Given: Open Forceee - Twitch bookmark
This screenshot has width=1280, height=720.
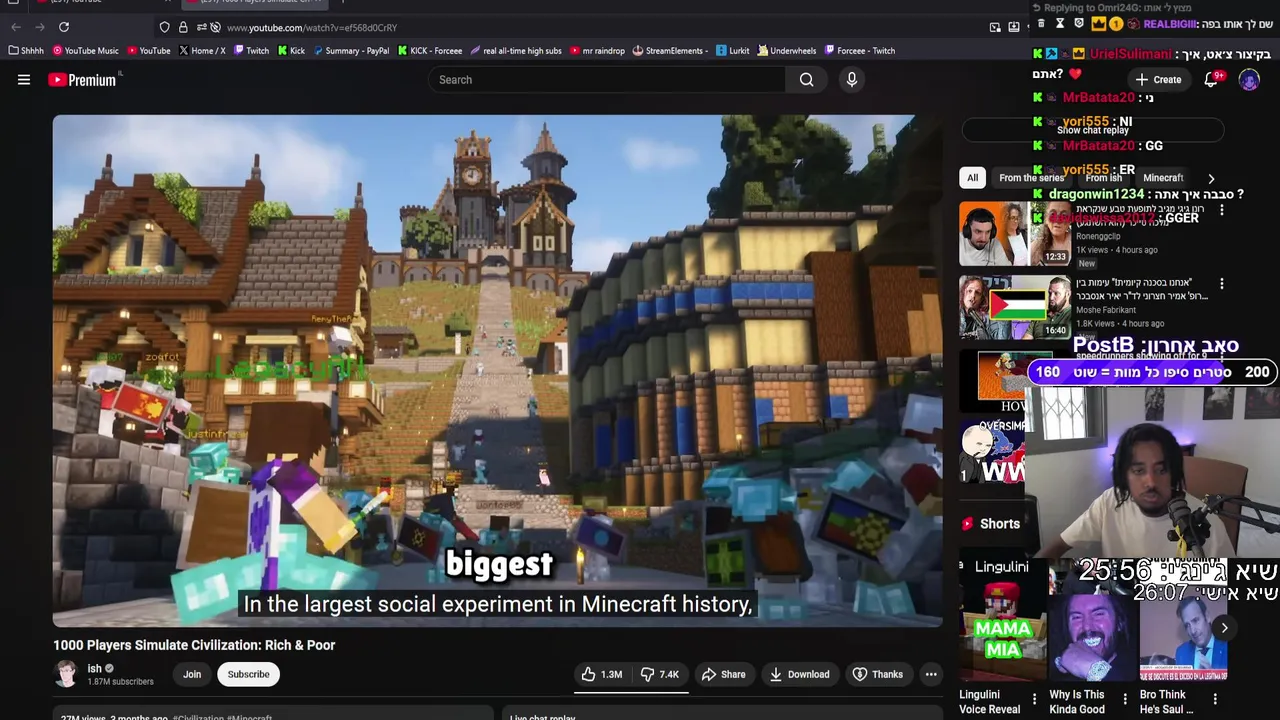Looking at the screenshot, I should pyautogui.click(x=860, y=51).
